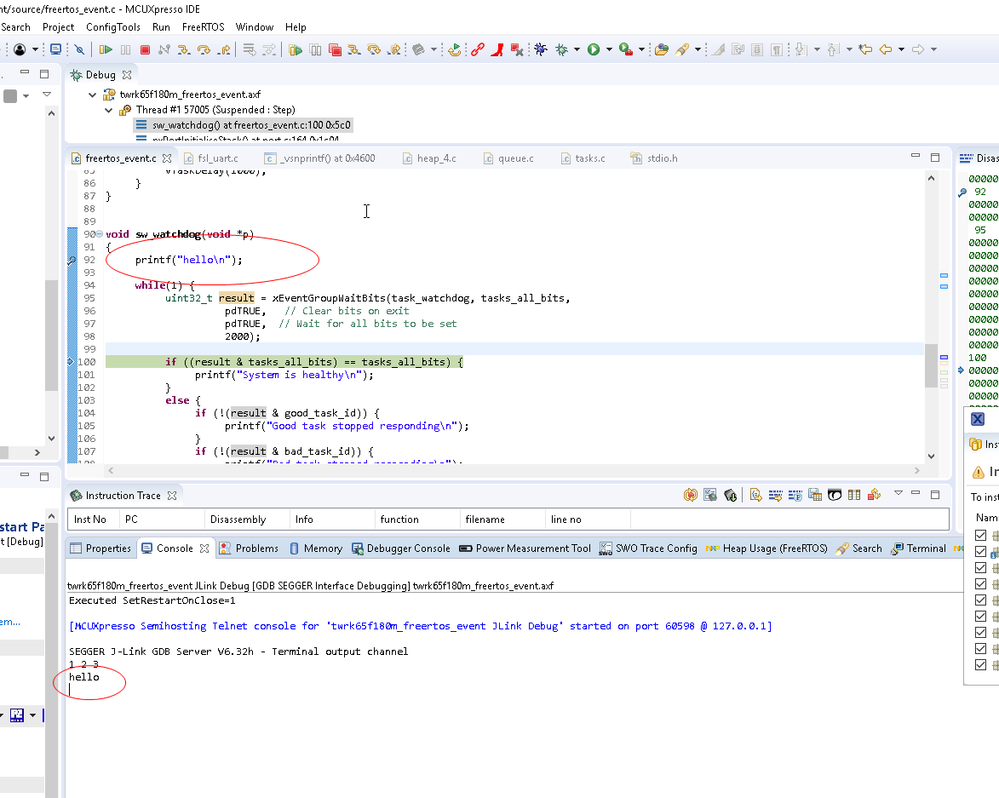Viewport: 999px width, 798px height.
Task: Click the monitor icon in the toolbar
Action: tap(56, 50)
